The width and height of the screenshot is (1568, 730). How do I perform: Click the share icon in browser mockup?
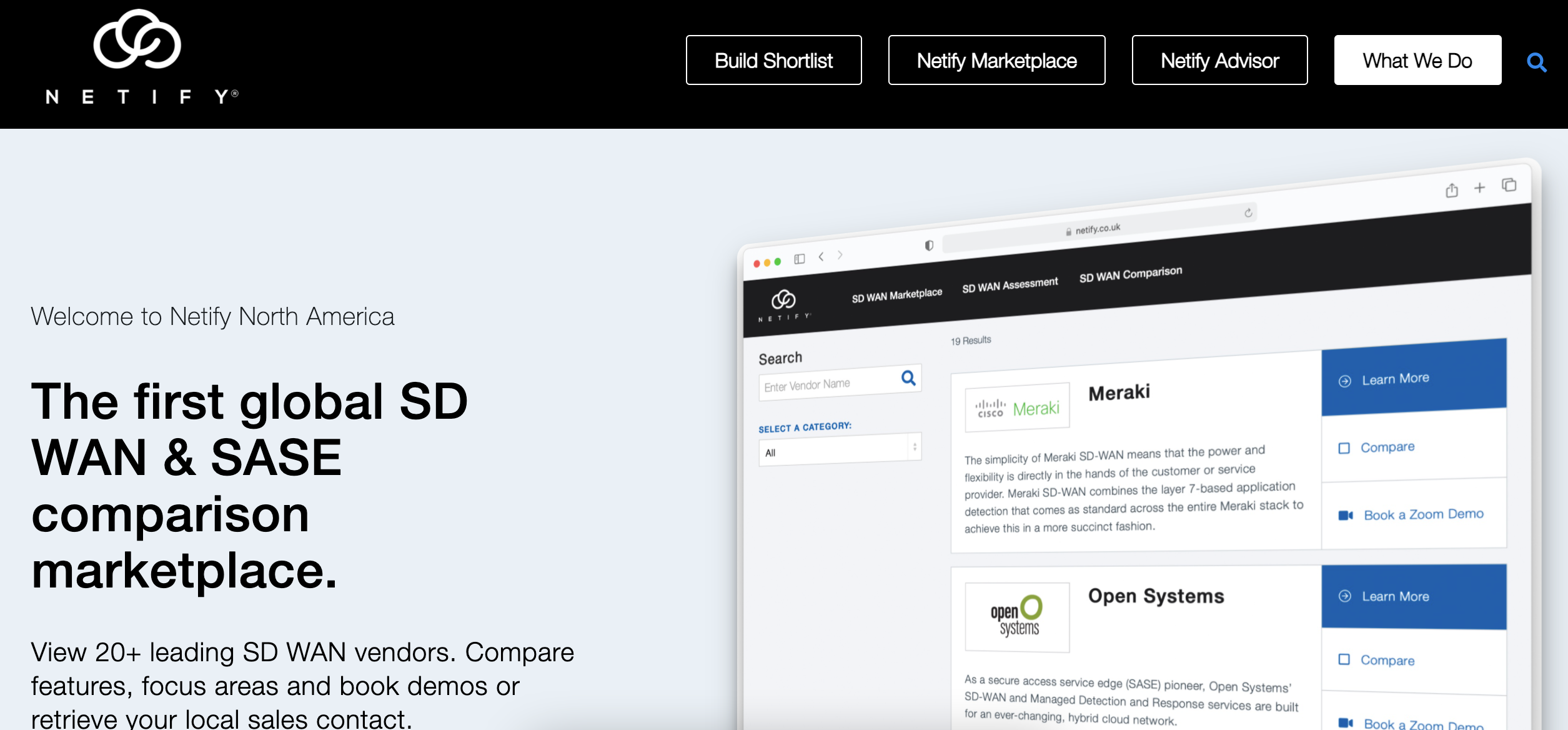(1451, 190)
